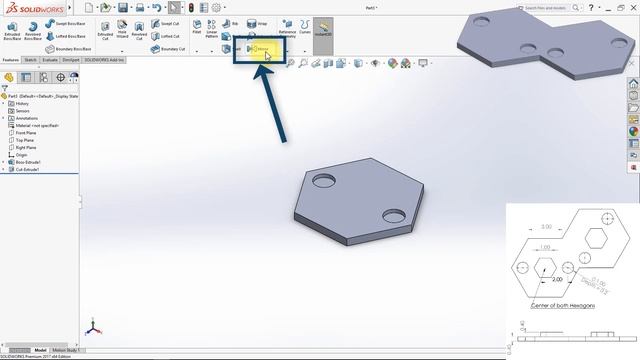Choose the Wrap feature
The height and width of the screenshot is (360, 640).
point(257,24)
